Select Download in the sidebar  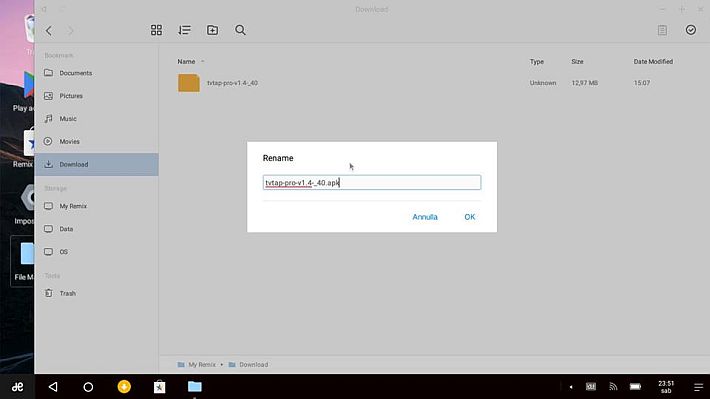point(96,164)
